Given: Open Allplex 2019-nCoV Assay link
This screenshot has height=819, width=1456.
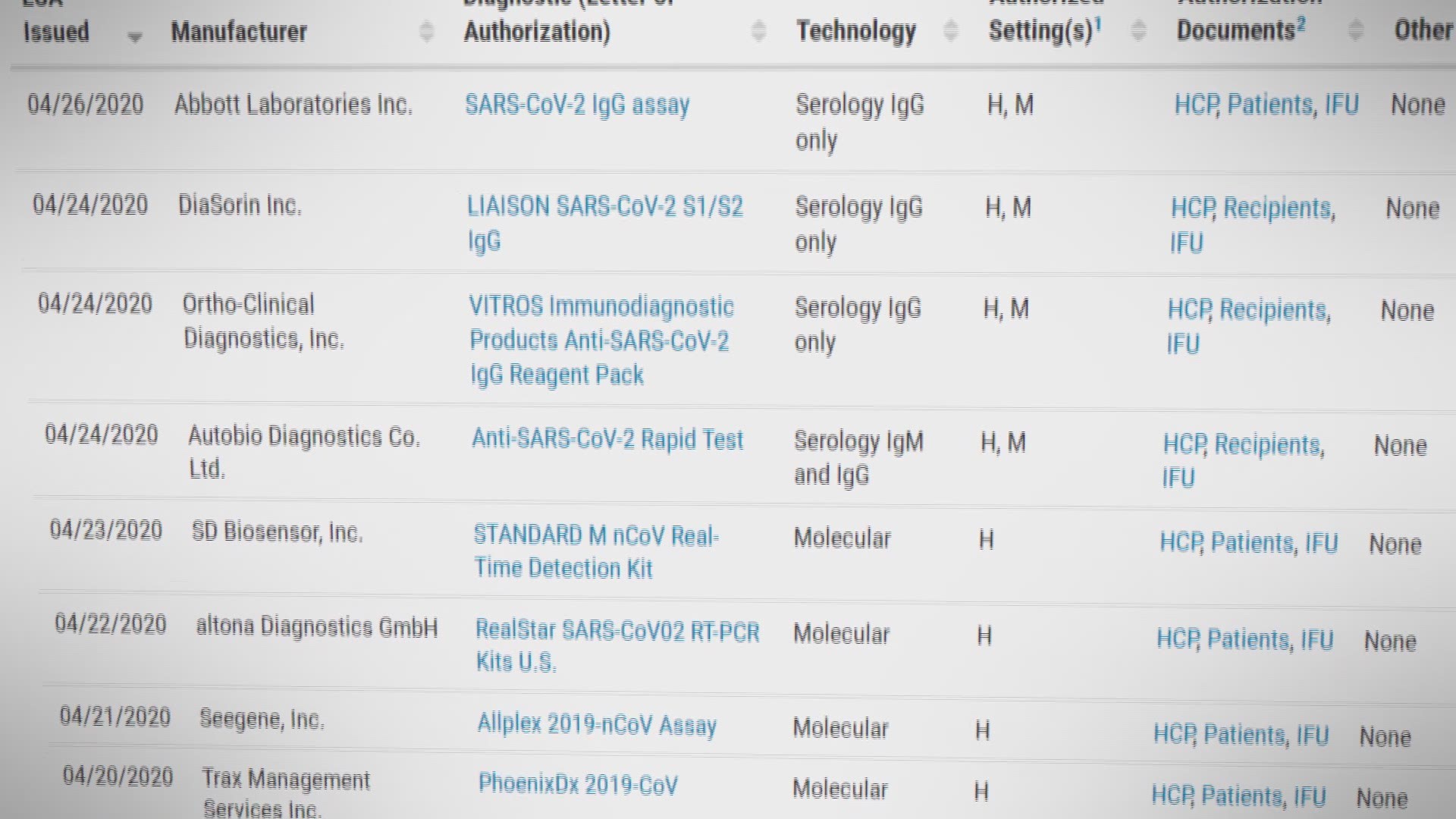Looking at the screenshot, I should (597, 725).
